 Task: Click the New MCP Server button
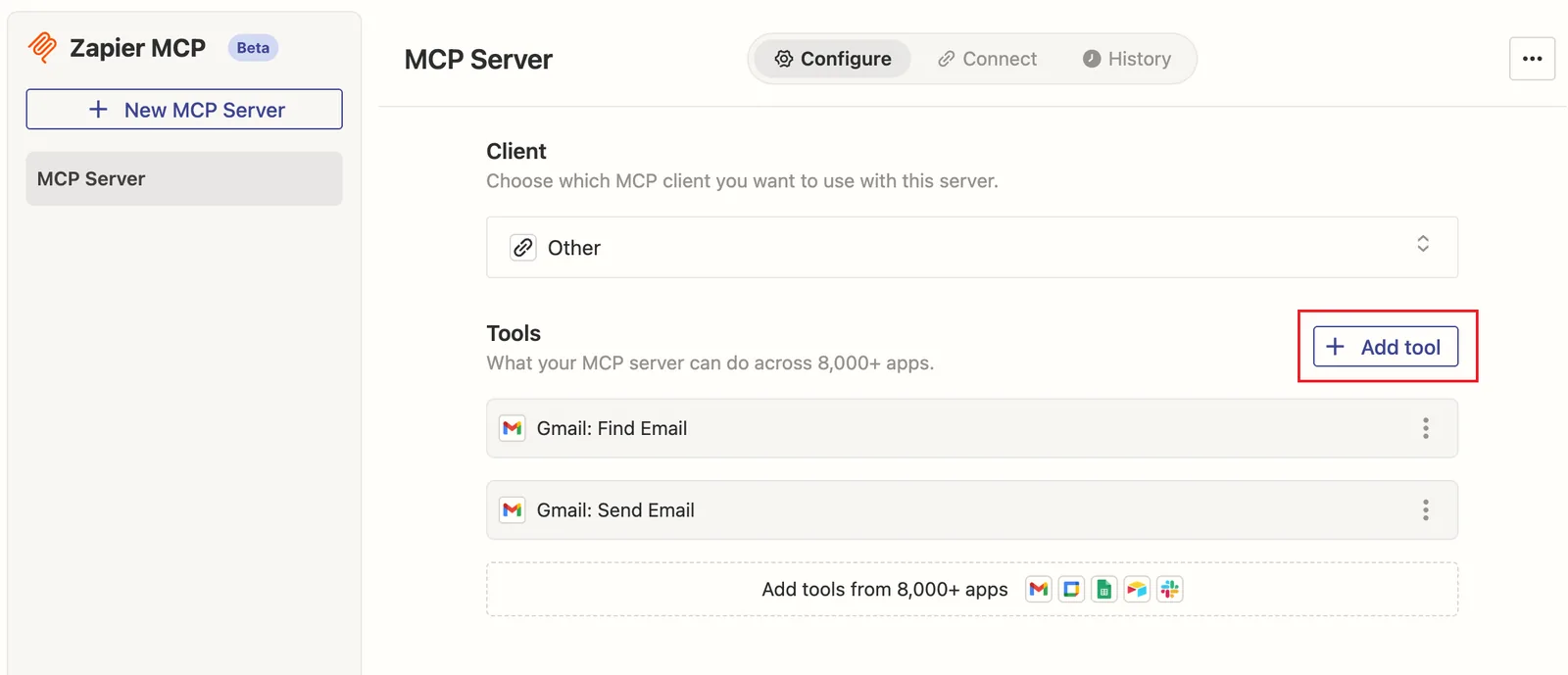click(184, 109)
